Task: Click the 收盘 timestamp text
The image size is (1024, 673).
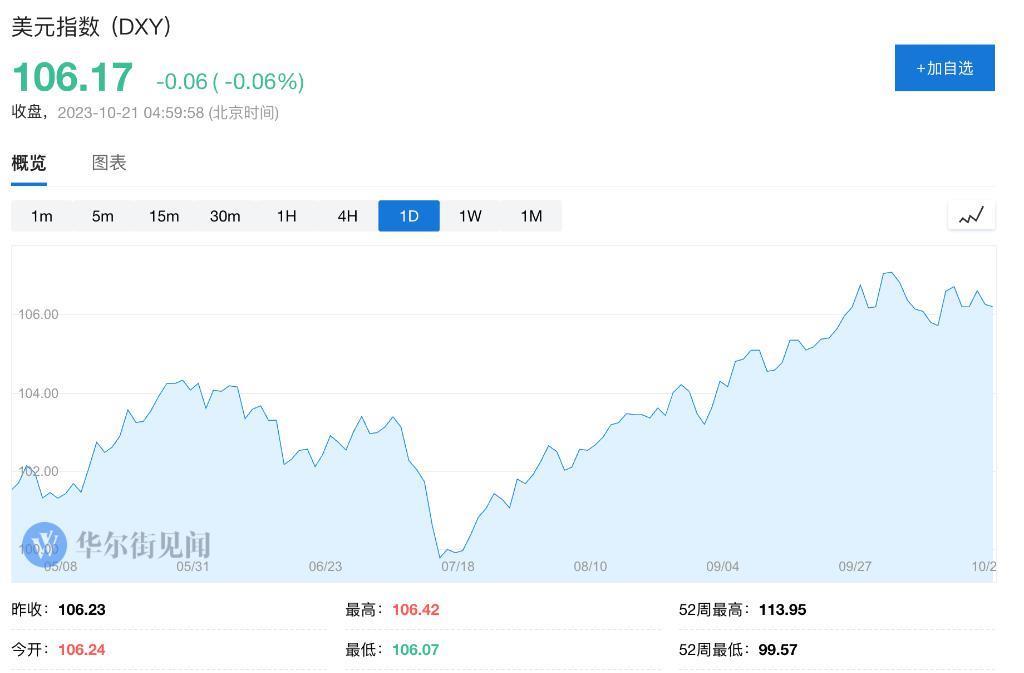Action: [144, 112]
